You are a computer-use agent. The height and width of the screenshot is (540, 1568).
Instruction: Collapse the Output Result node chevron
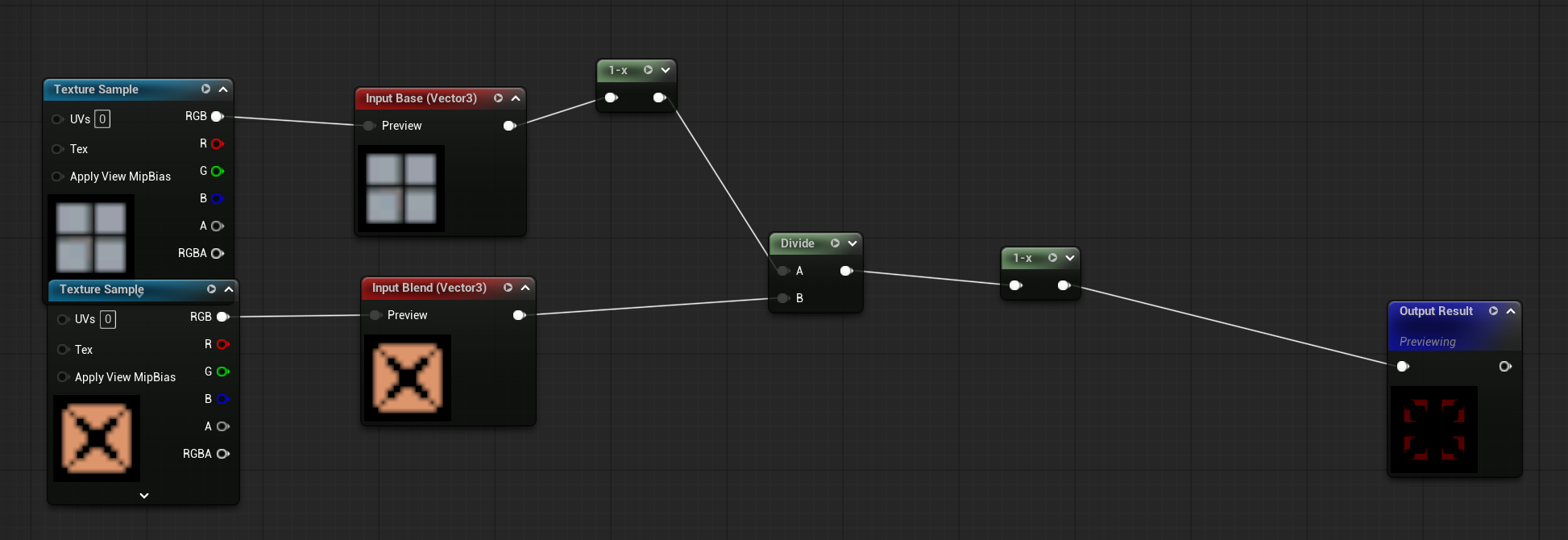(1511, 311)
